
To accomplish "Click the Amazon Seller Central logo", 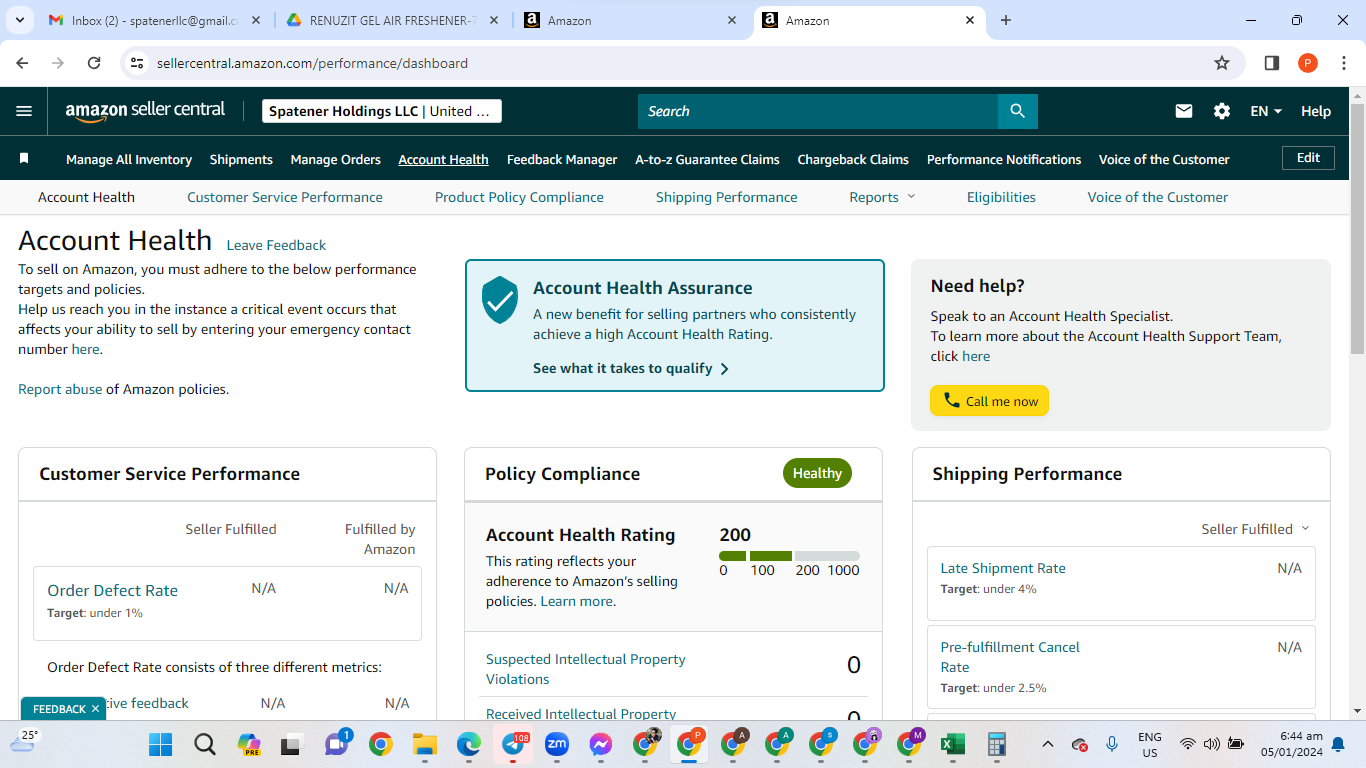I will 145,111.
